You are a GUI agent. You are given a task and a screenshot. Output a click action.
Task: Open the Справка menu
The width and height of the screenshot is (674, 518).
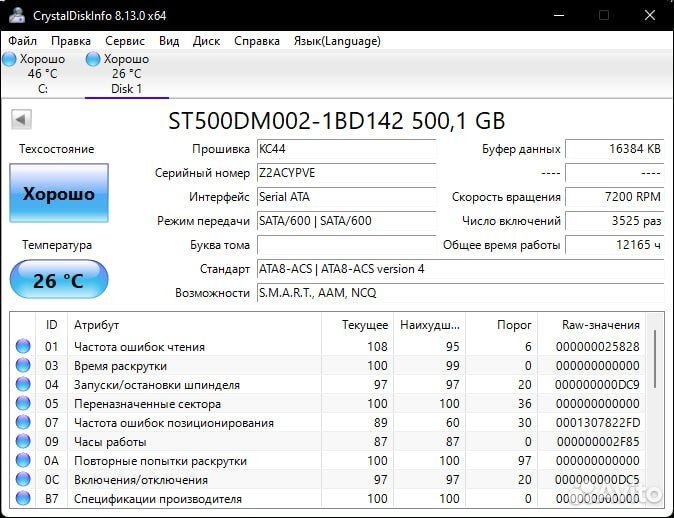tap(257, 41)
